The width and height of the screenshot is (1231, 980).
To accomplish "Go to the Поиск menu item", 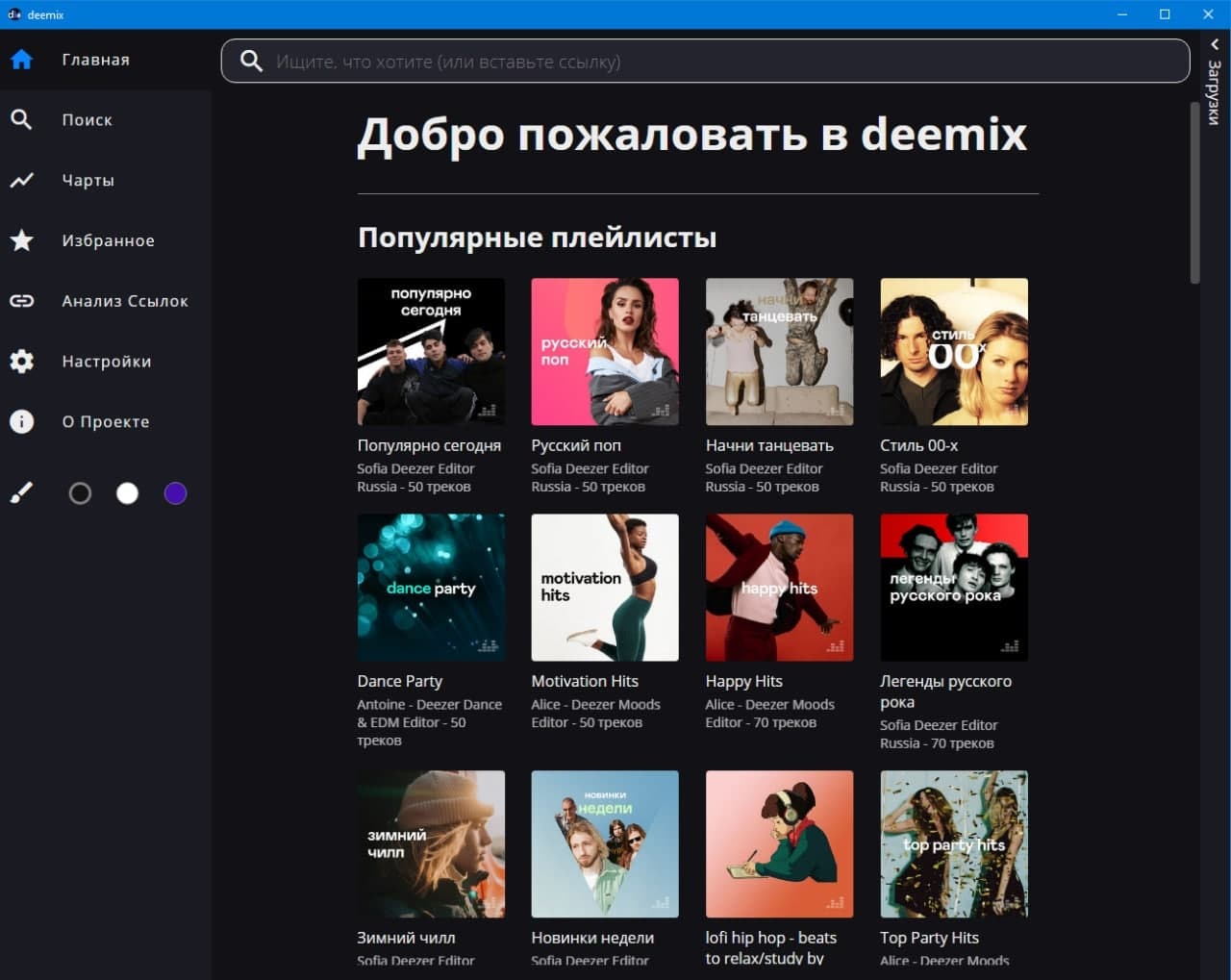I will point(88,119).
